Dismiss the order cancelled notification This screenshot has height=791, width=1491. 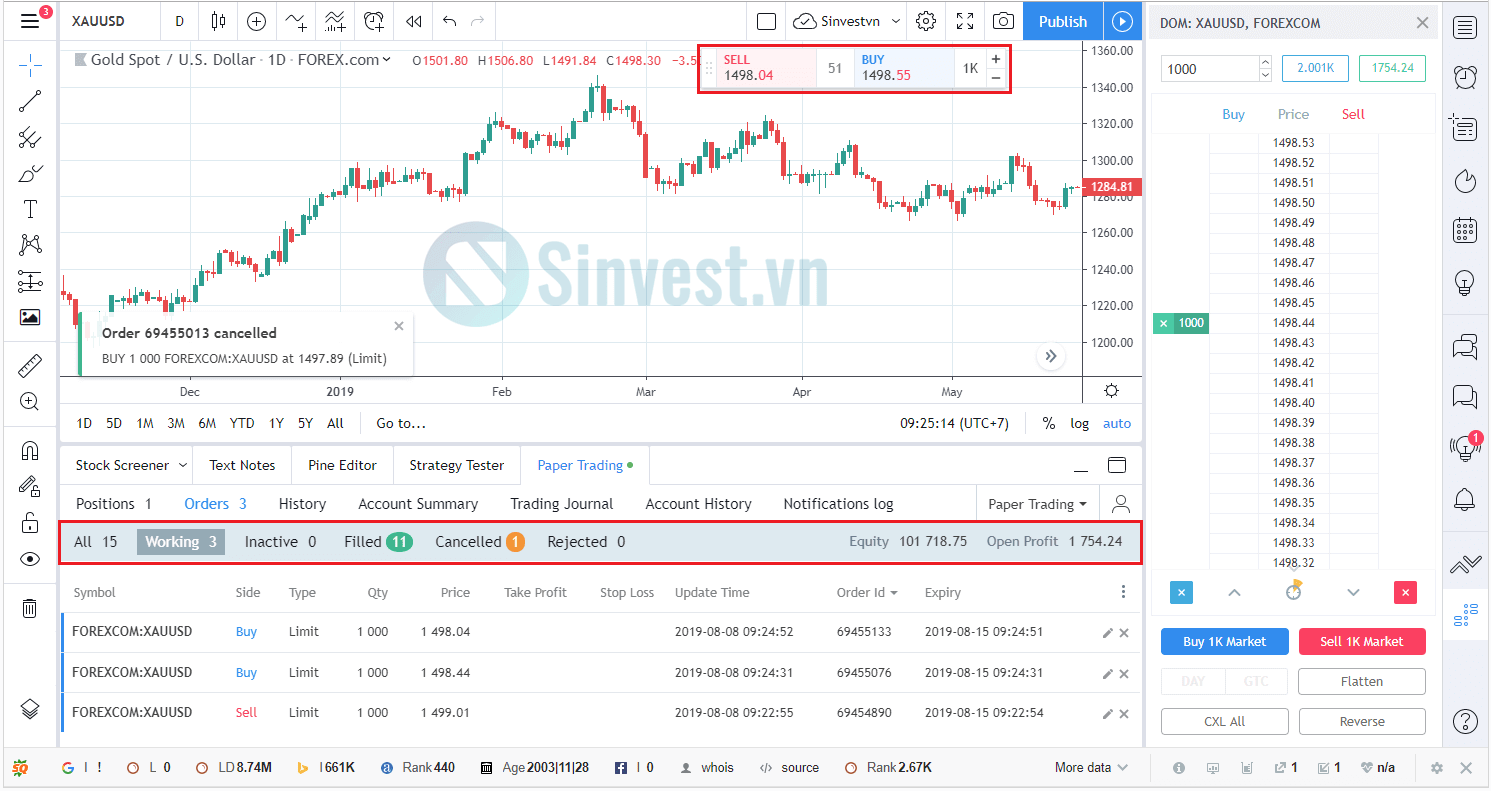click(x=399, y=326)
